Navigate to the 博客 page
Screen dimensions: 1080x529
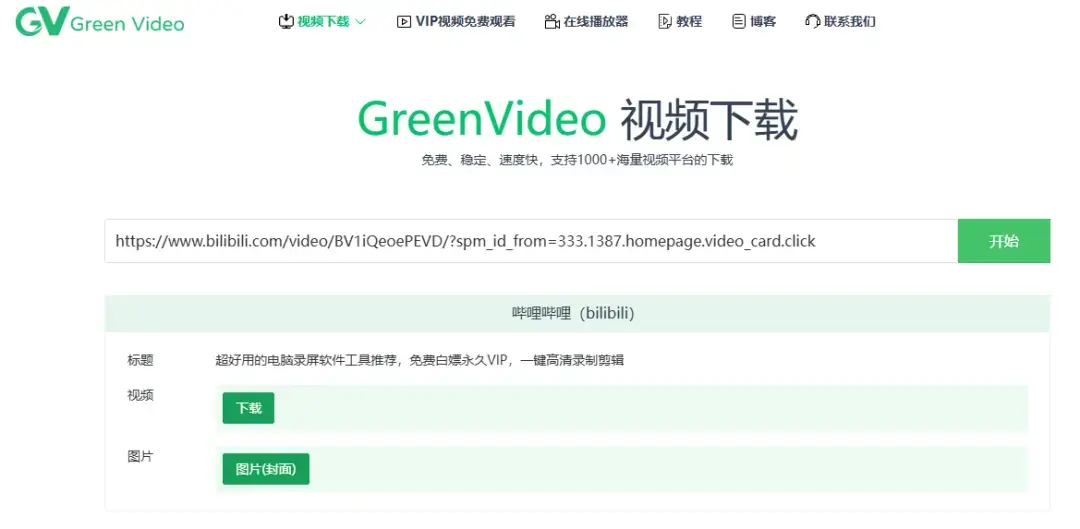pyautogui.click(x=763, y=21)
